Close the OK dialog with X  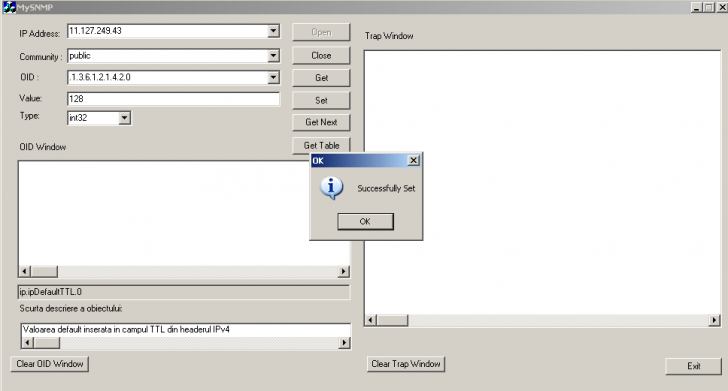click(413, 160)
